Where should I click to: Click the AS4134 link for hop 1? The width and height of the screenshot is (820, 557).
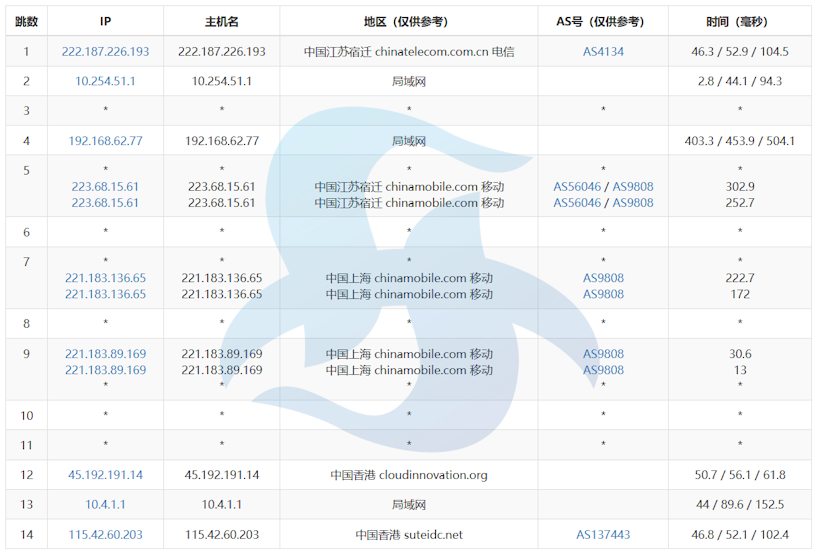point(603,51)
